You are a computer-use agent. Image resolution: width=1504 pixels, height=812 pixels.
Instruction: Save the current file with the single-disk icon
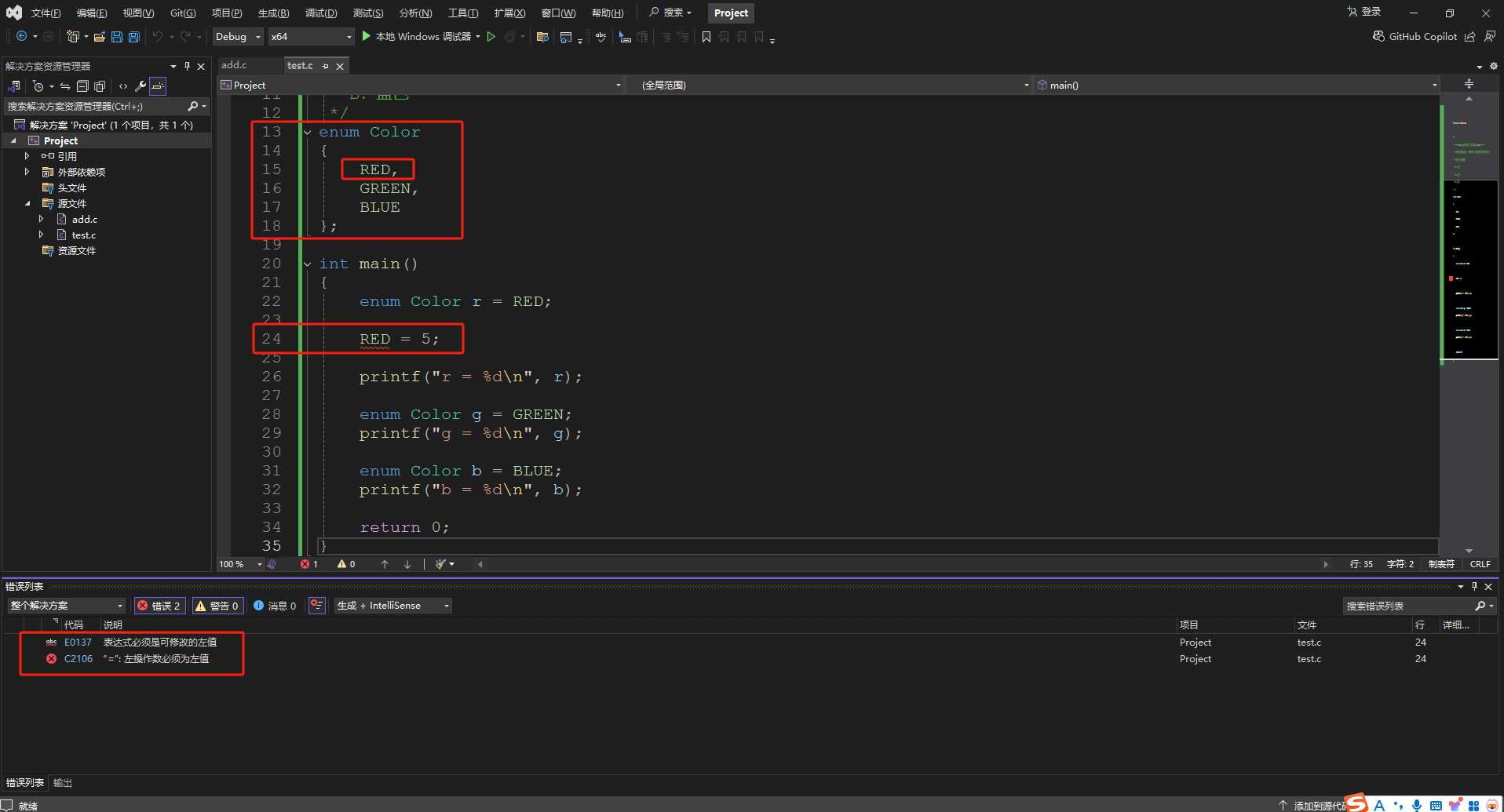tap(117, 36)
